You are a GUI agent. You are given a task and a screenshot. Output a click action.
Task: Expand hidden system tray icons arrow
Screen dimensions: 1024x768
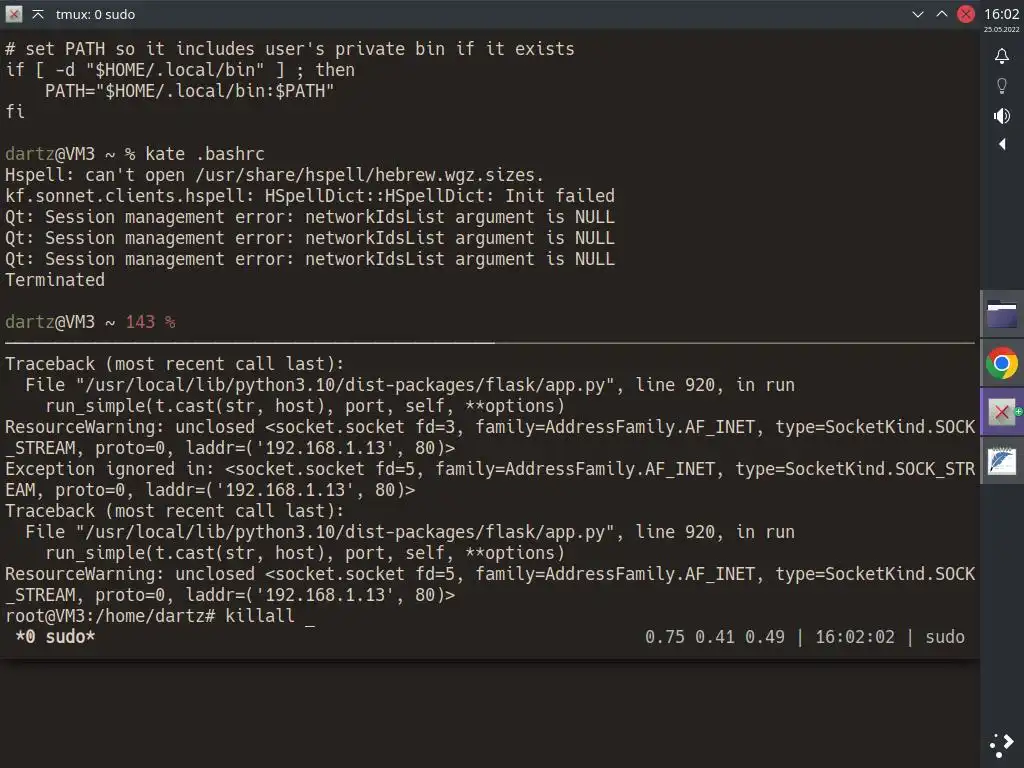click(1002, 144)
